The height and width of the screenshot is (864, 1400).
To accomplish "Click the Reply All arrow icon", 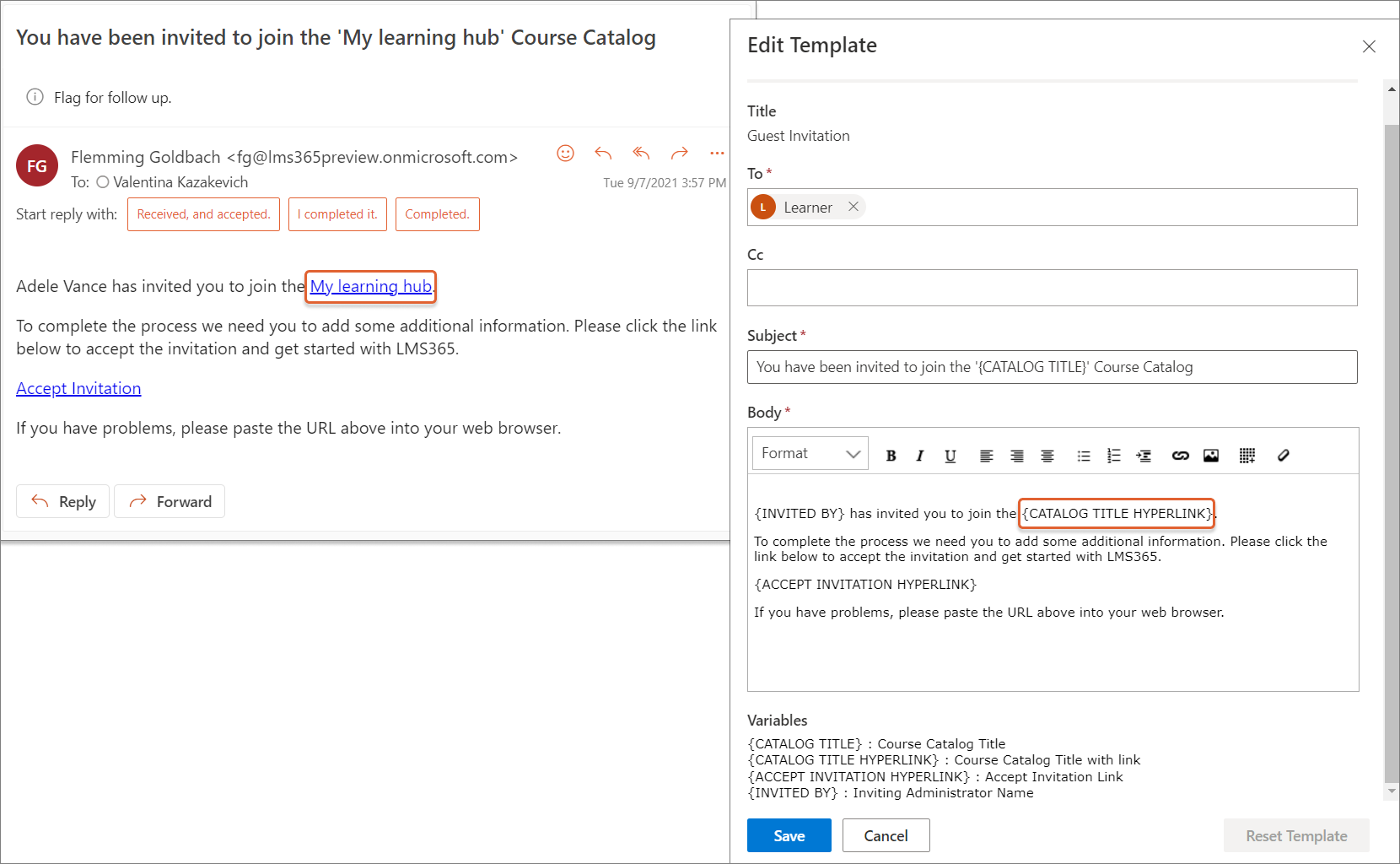I will click(x=641, y=153).
